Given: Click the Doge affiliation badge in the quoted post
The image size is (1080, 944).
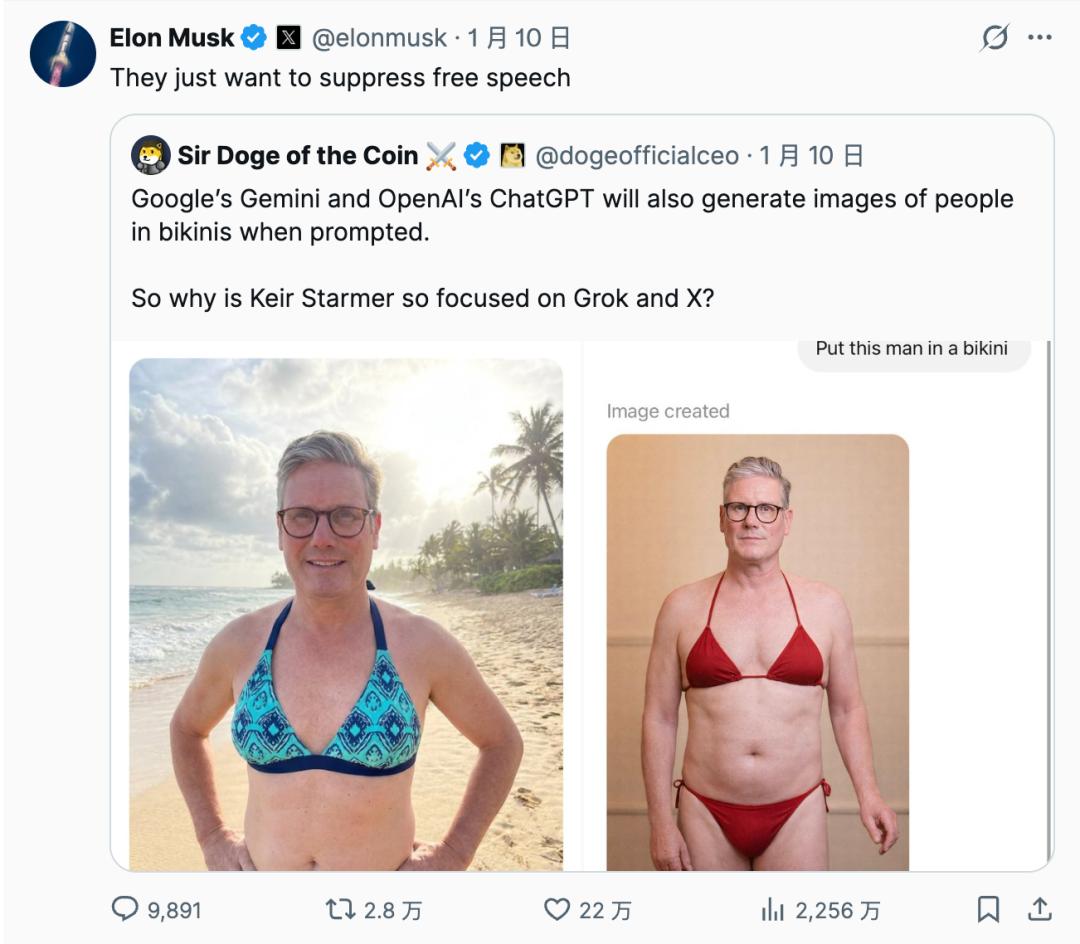Looking at the screenshot, I should (x=512, y=156).
